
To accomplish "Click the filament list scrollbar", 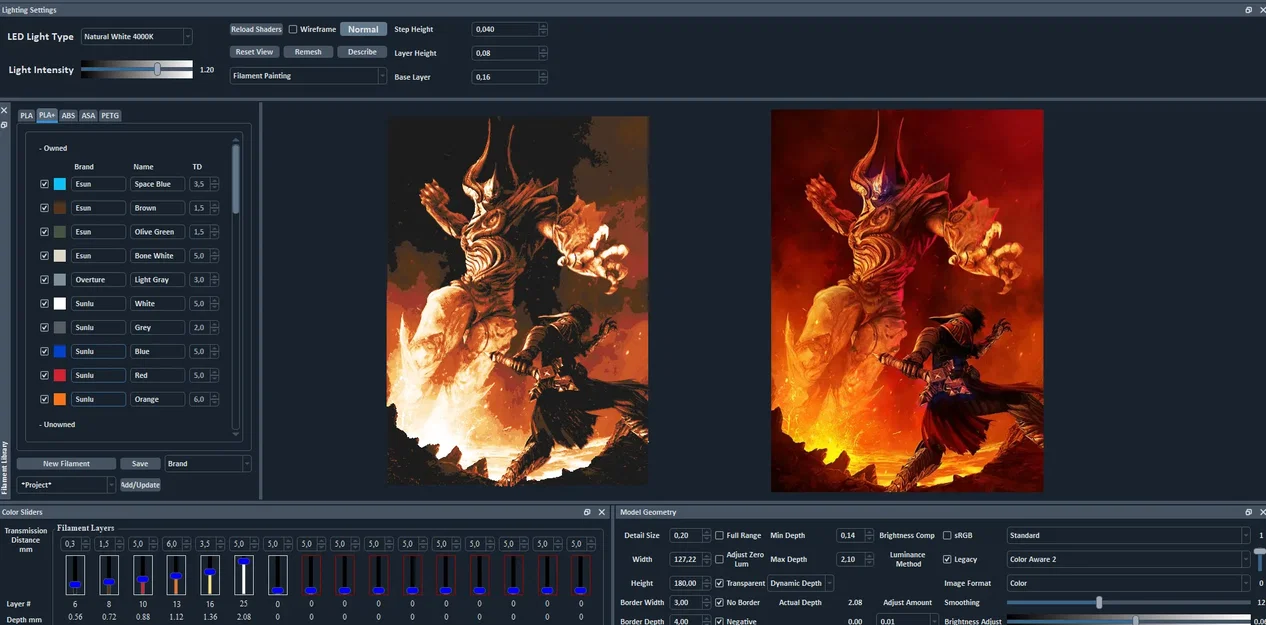I will (x=236, y=178).
